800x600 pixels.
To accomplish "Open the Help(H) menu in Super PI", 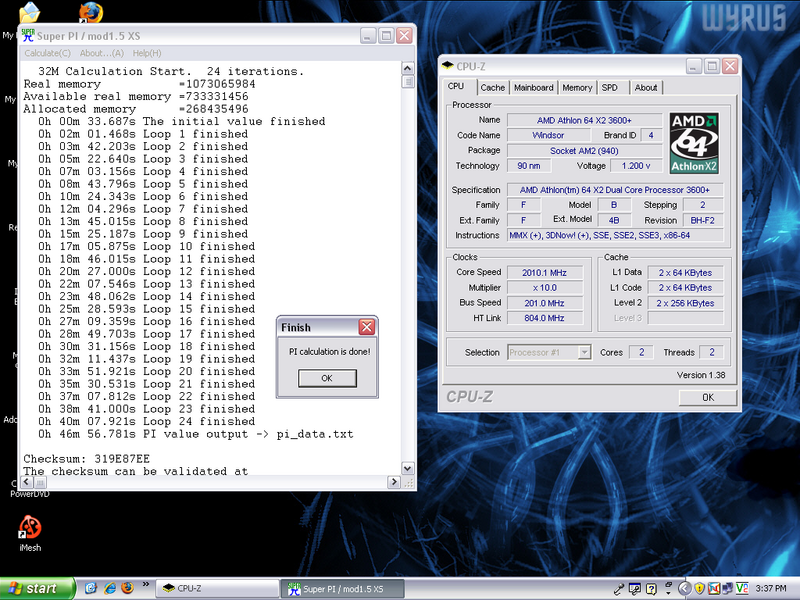I will click(147, 53).
